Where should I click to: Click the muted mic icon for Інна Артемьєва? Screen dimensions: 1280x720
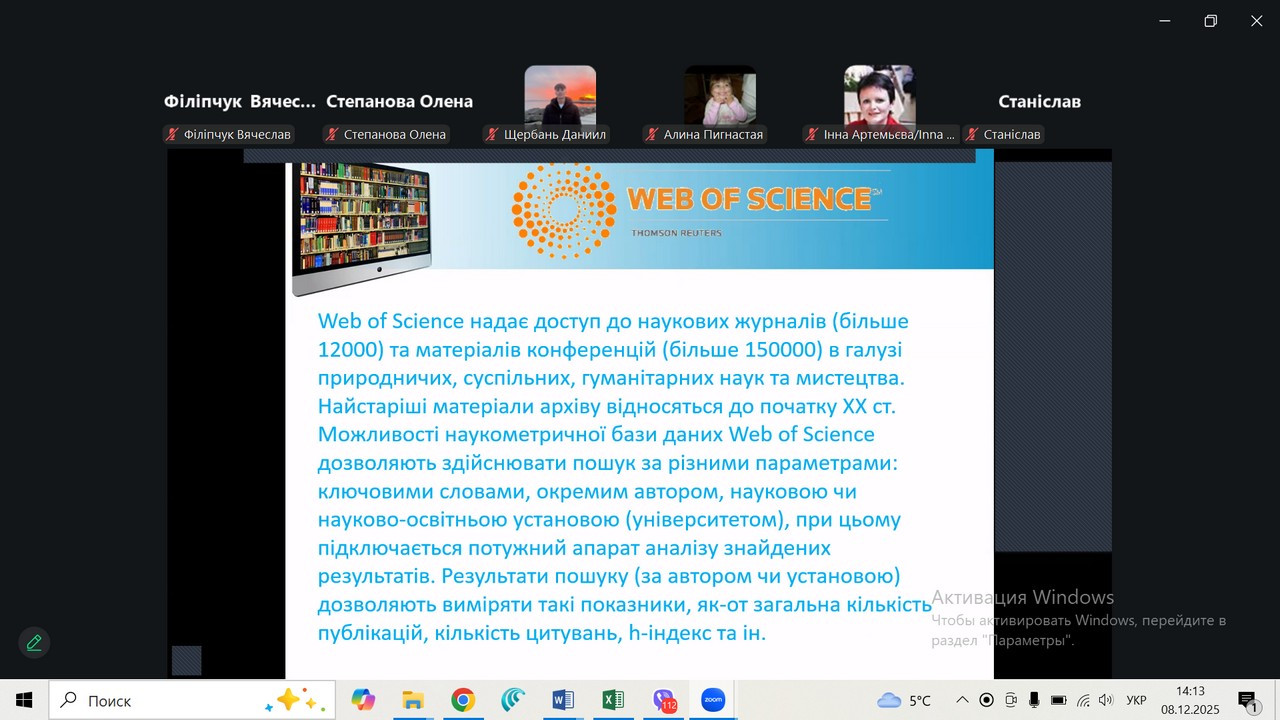(812, 134)
